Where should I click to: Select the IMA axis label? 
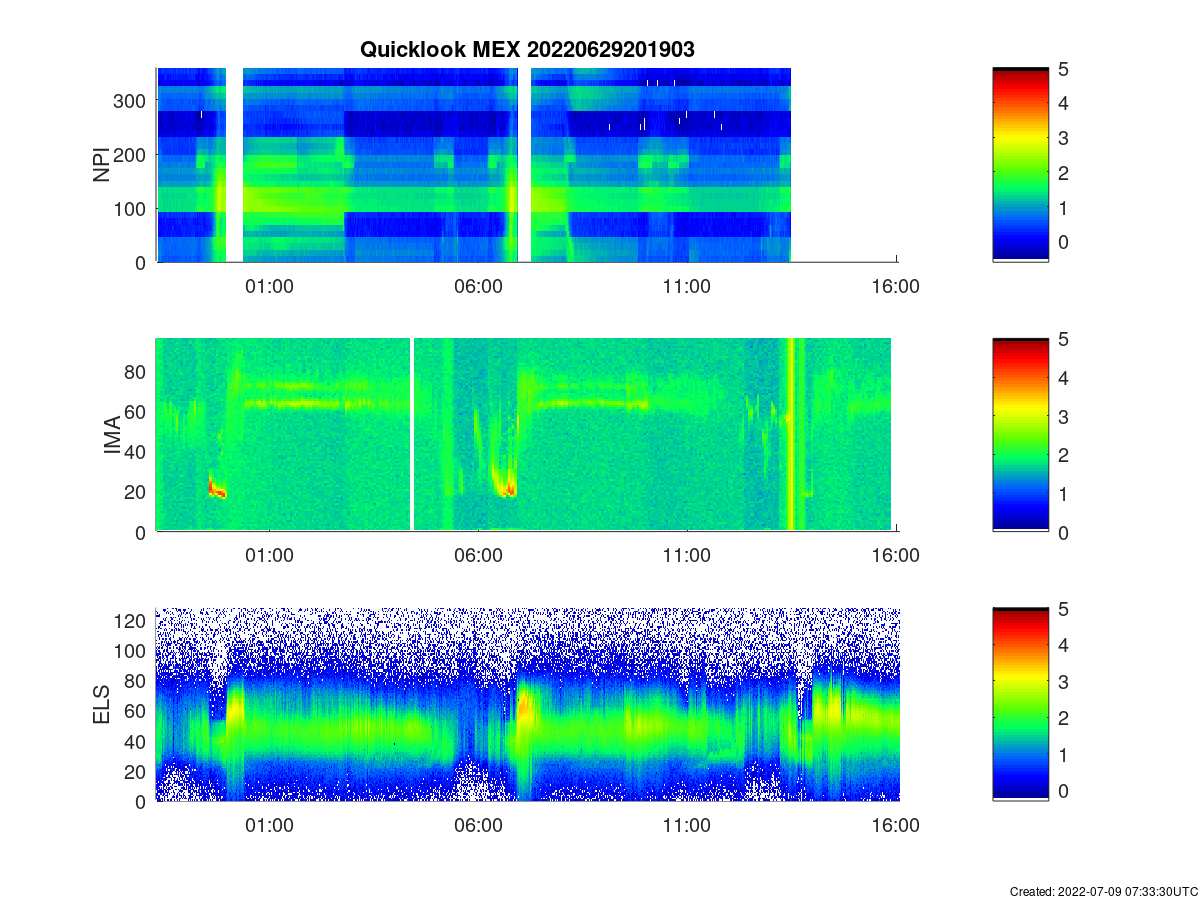click(112, 435)
